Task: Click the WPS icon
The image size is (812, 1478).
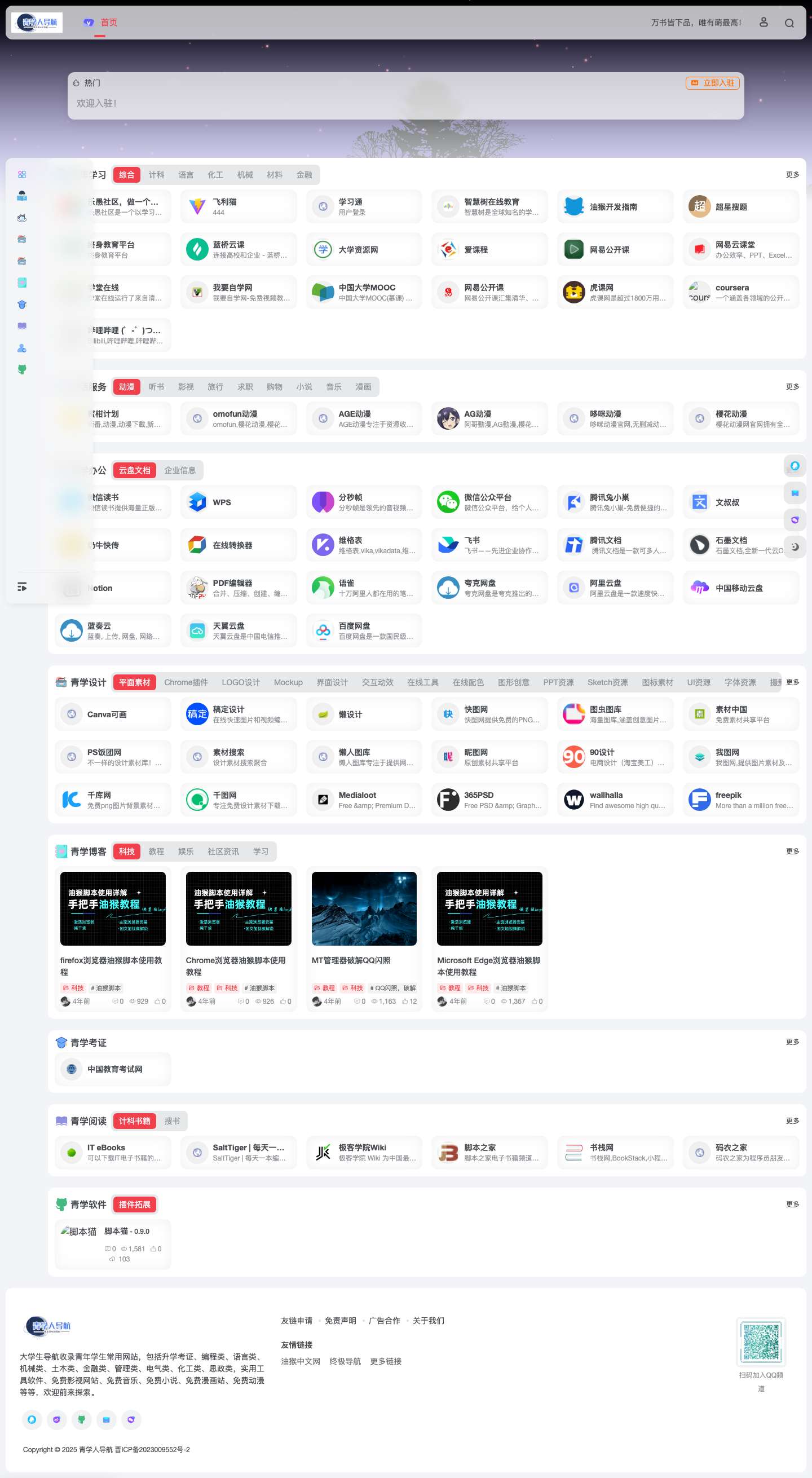Action: (197, 502)
